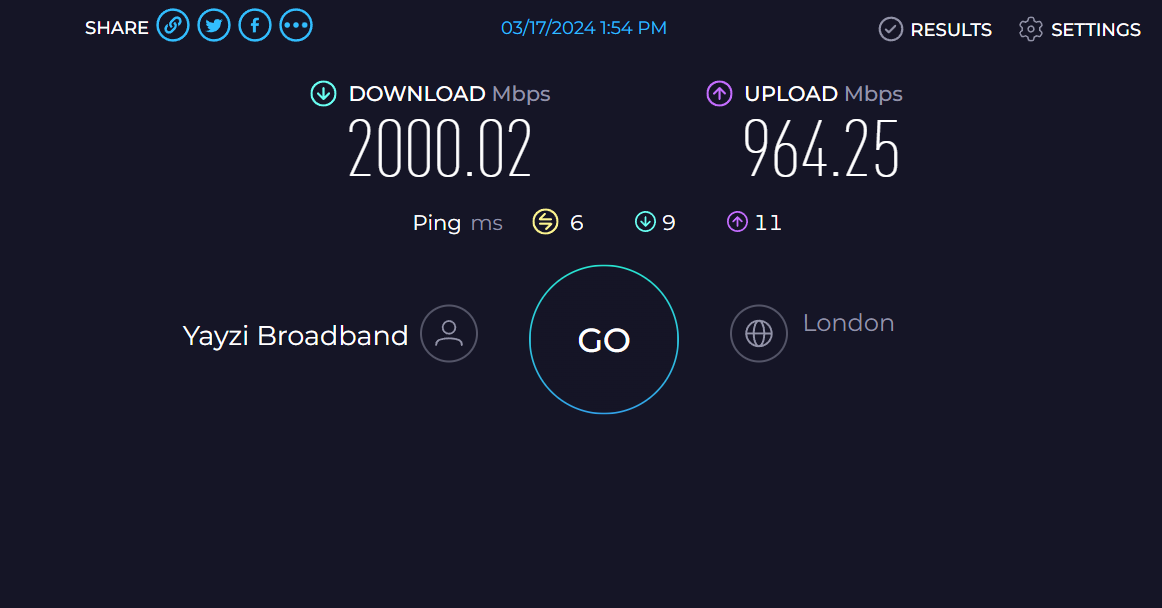Click the Results checkmark icon
1162x608 pixels.
coord(891,29)
